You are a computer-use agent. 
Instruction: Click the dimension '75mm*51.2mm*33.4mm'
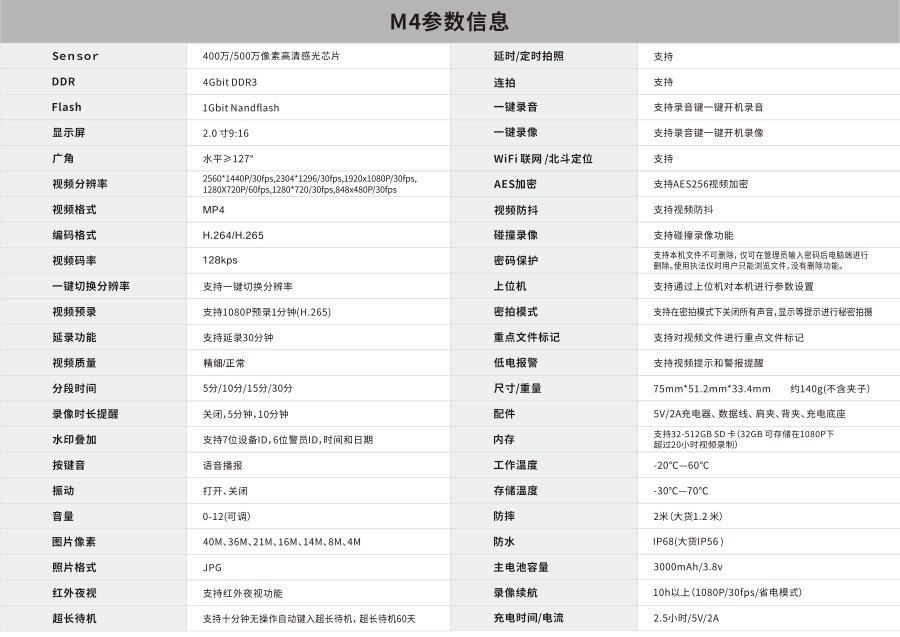712,389
